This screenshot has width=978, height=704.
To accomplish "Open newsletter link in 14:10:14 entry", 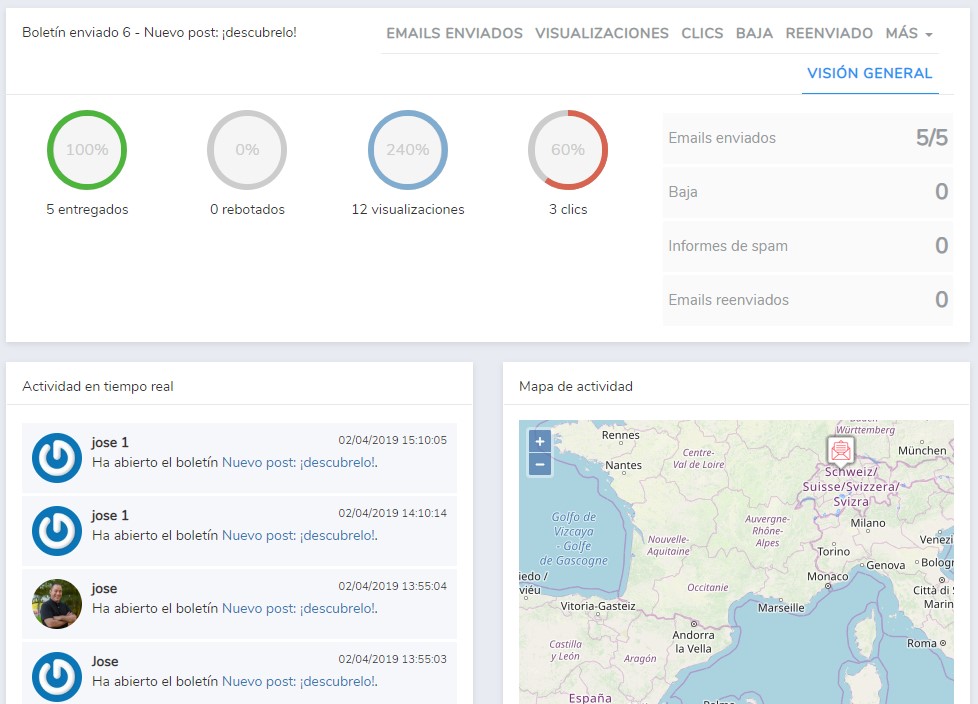I will [298, 536].
